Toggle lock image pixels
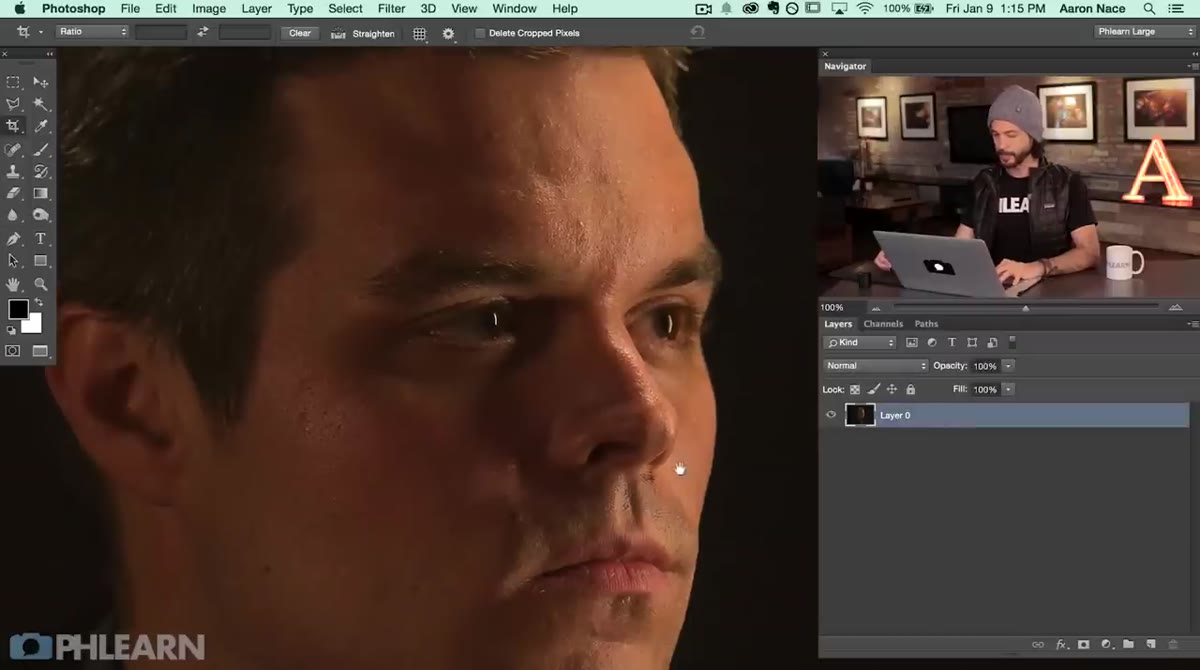1200x670 pixels. pyautogui.click(x=873, y=389)
